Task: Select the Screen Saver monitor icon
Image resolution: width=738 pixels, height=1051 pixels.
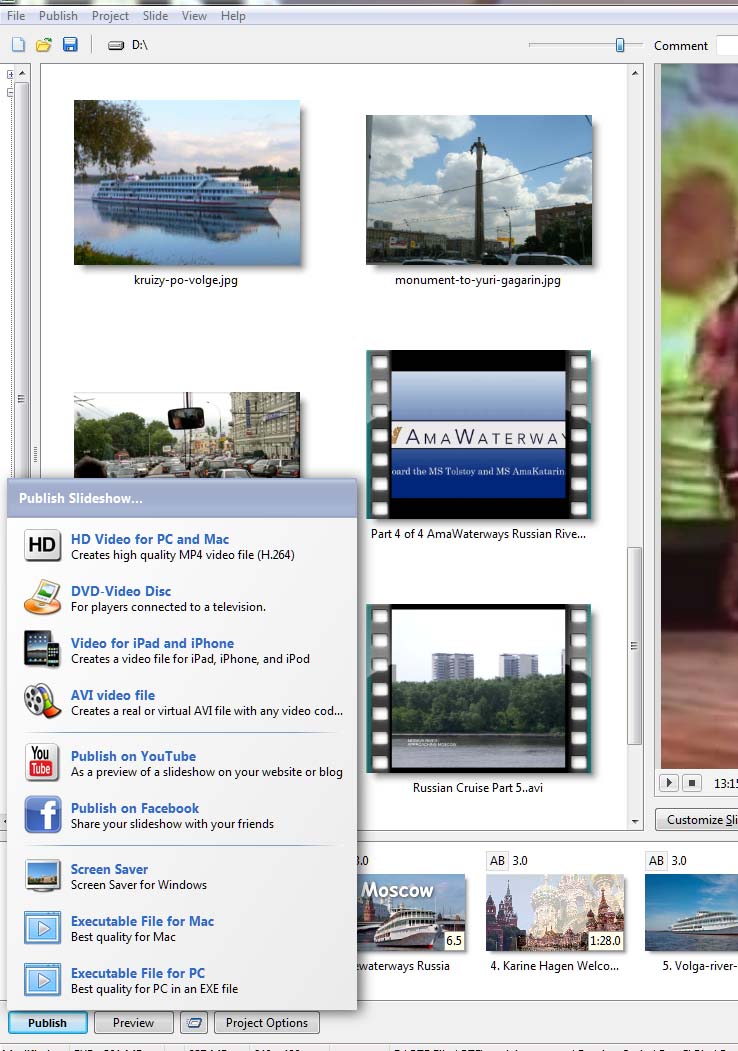Action: pyautogui.click(x=42, y=876)
